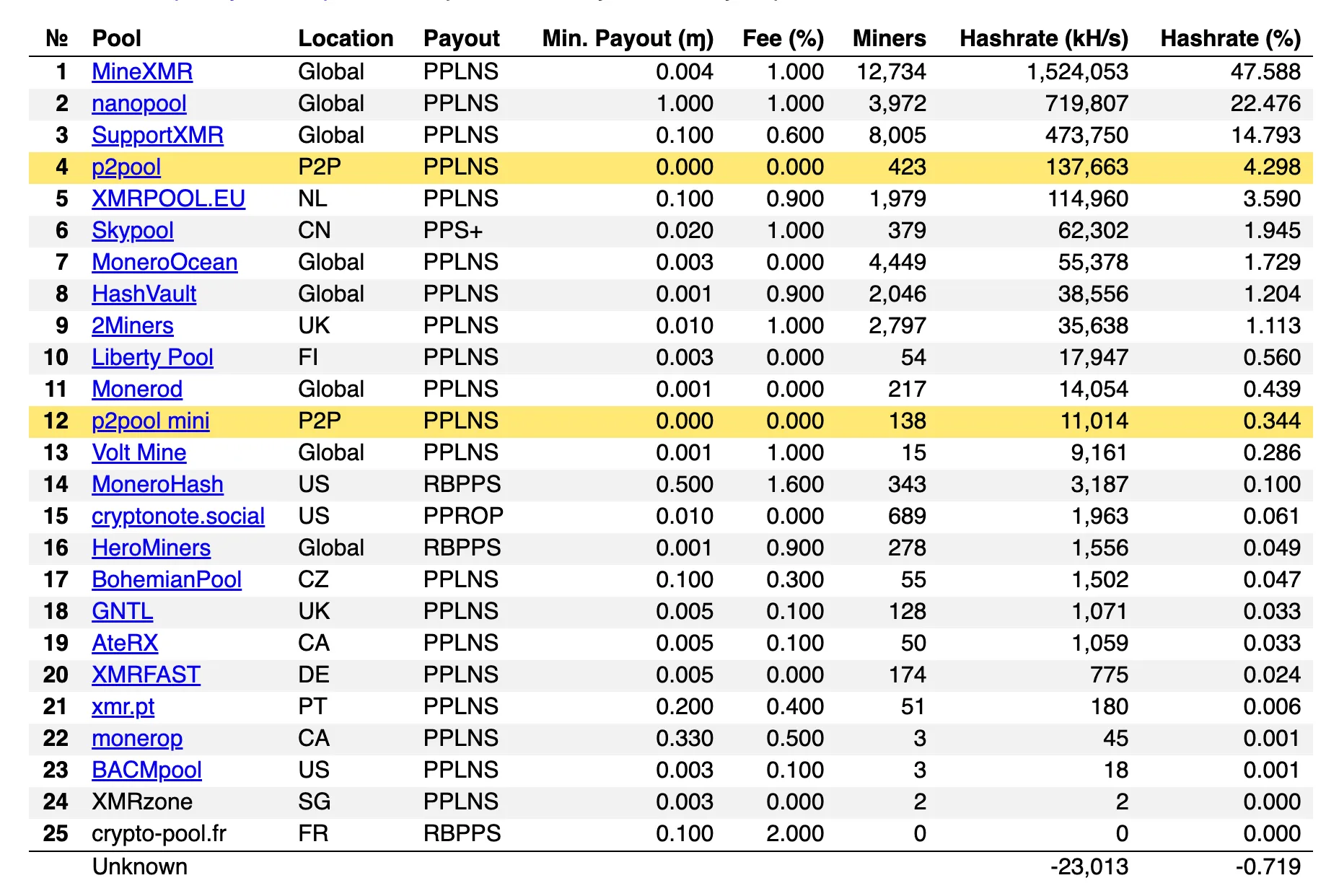Click the NL location cell
Screen dimensions: 1339x896
tap(313, 198)
